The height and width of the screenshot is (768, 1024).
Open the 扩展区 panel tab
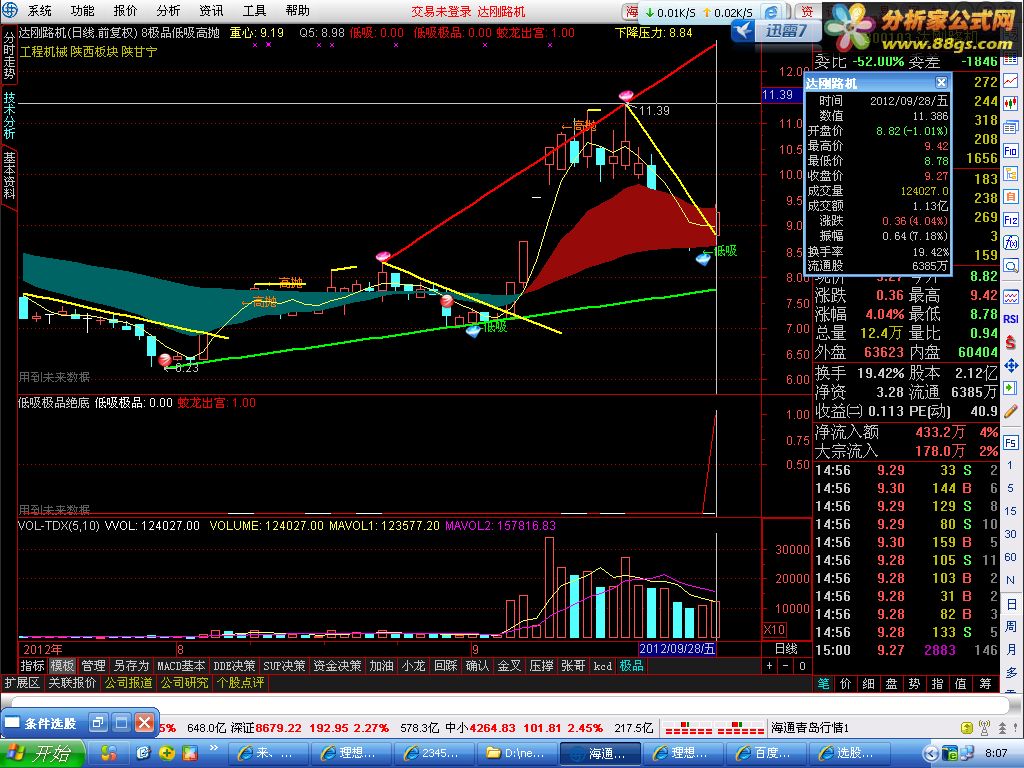tap(22, 682)
